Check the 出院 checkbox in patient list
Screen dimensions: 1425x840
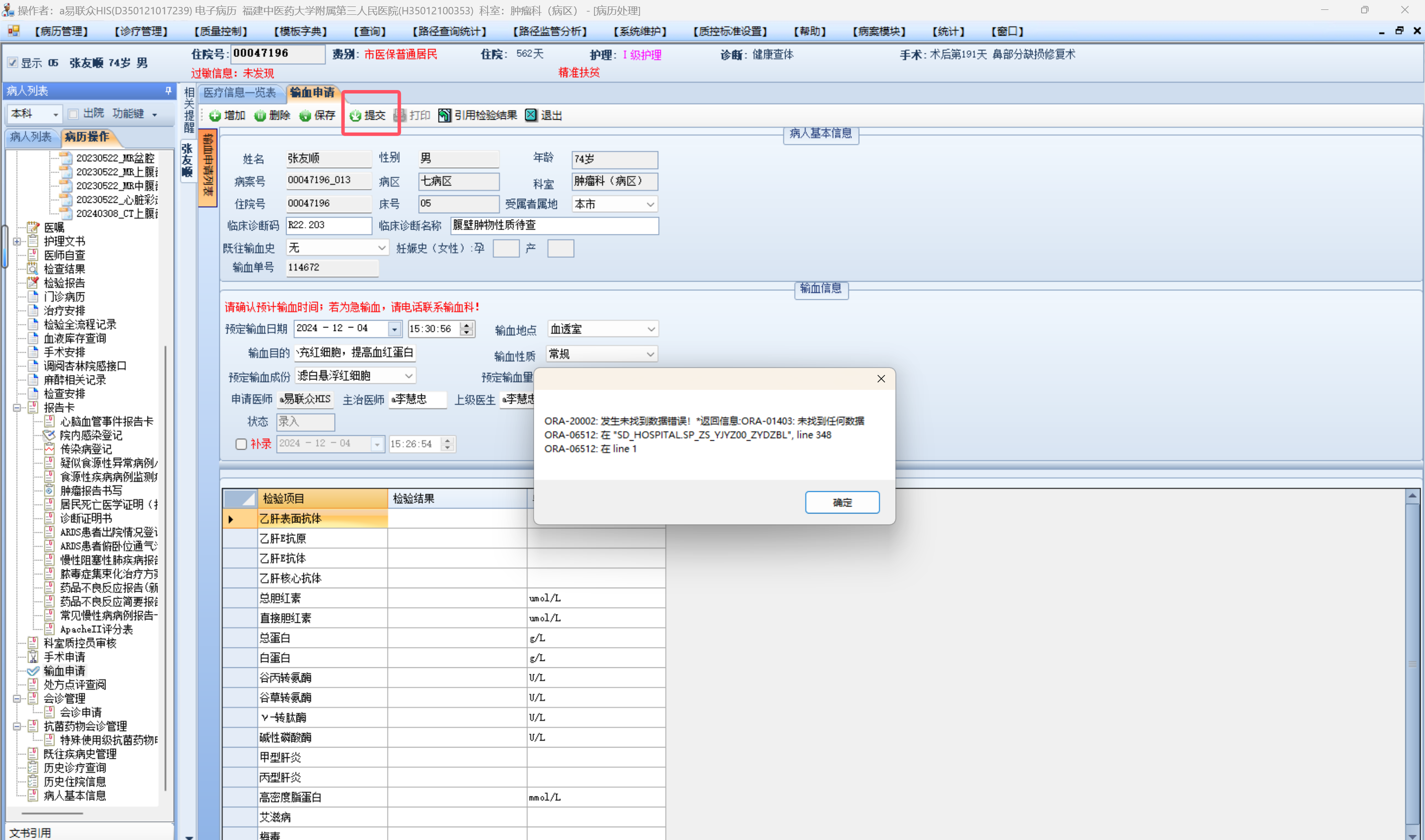[73, 114]
